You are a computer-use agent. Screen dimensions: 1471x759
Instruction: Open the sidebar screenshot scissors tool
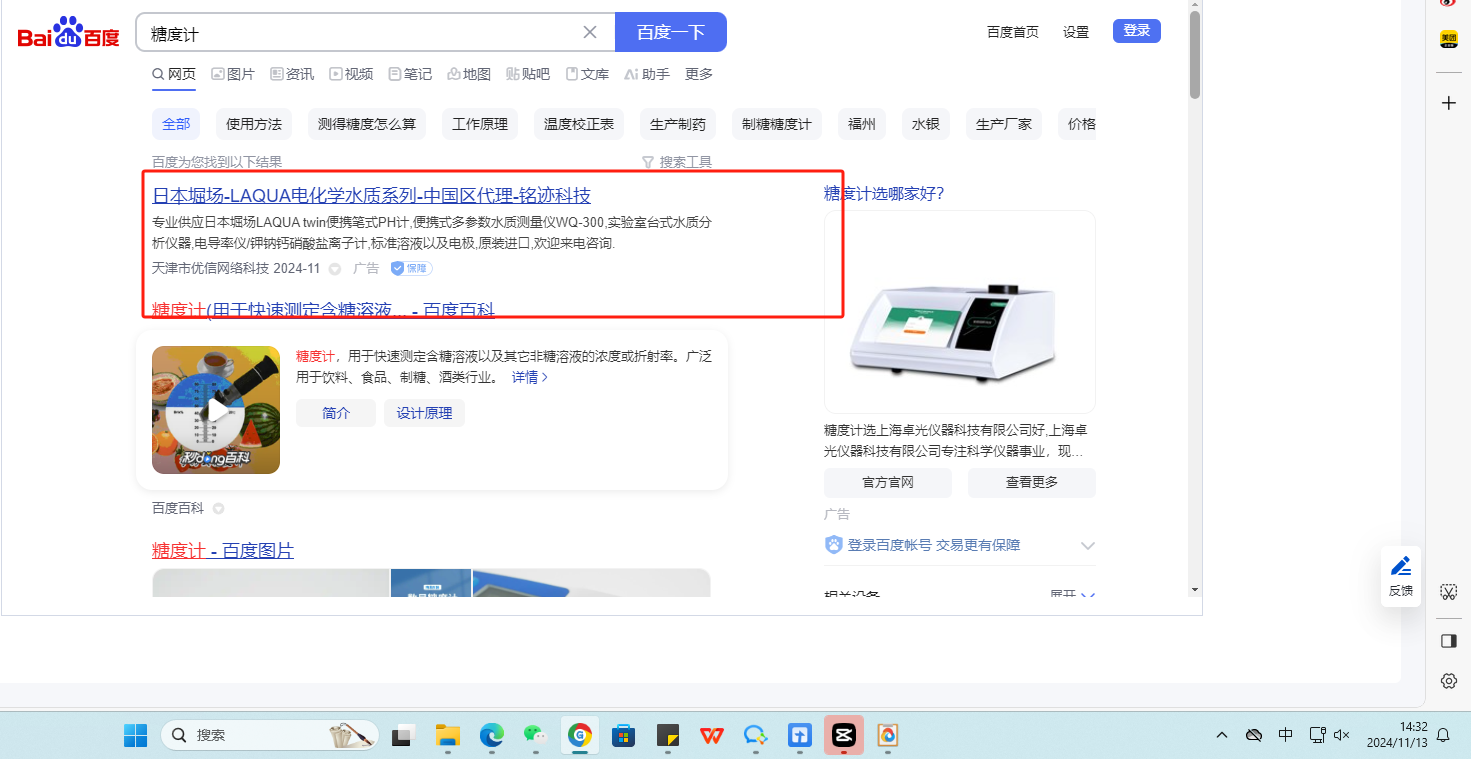pyautogui.click(x=1448, y=592)
